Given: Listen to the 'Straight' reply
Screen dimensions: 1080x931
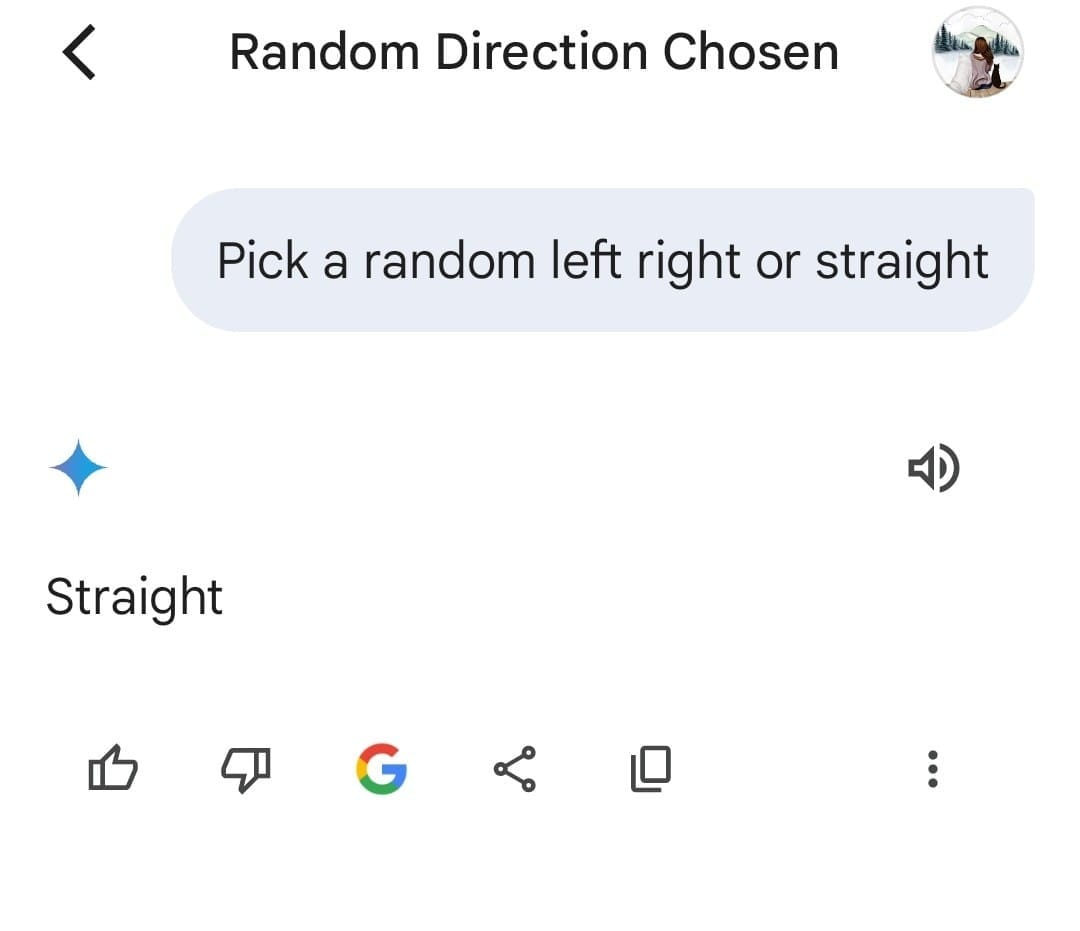Looking at the screenshot, I should click(933, 468).
